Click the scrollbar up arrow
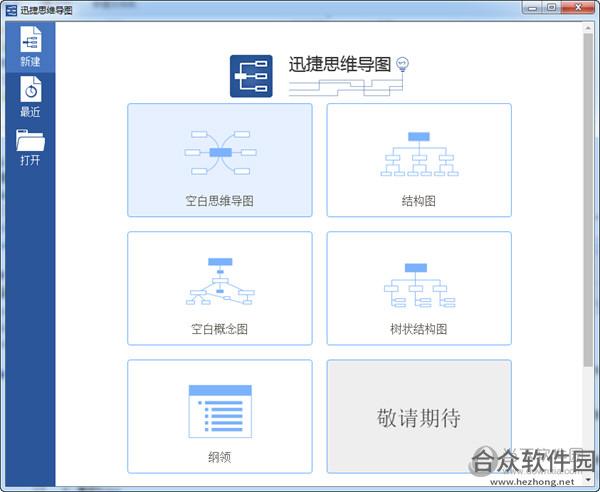600x492 pixels. (x=588, y=28)
